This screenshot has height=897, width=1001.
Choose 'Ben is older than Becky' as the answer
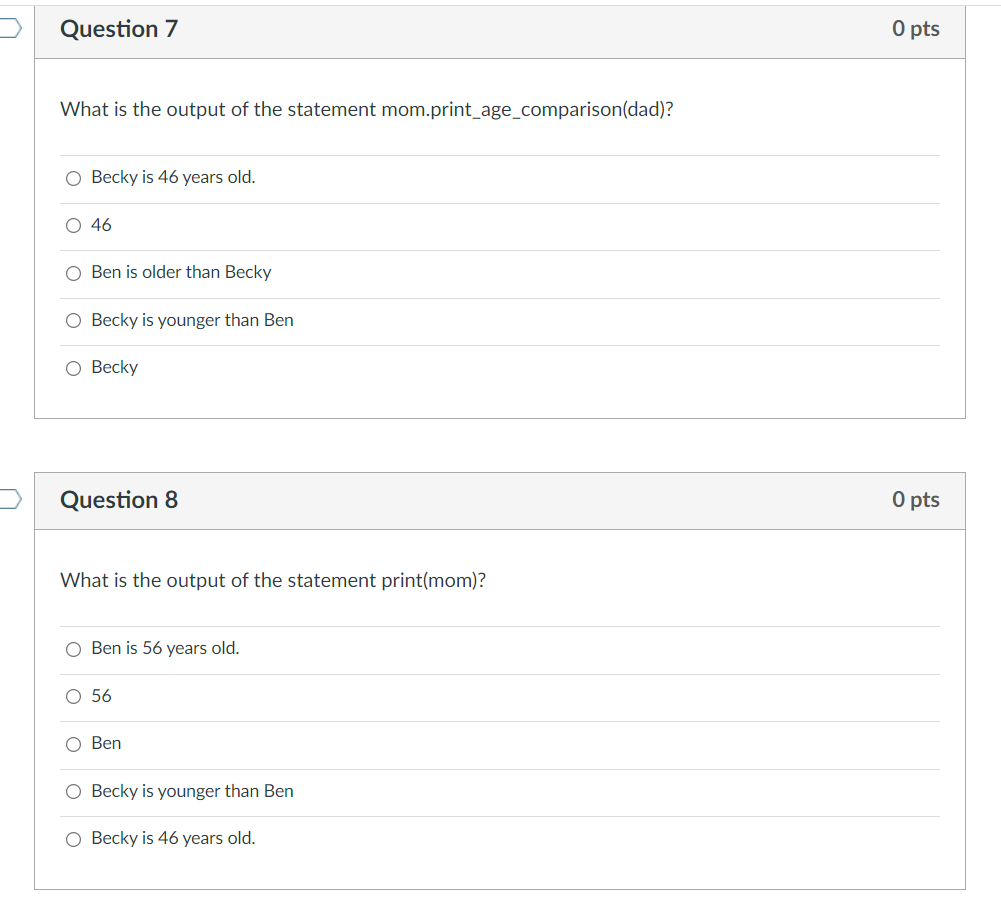click(73, 272)
